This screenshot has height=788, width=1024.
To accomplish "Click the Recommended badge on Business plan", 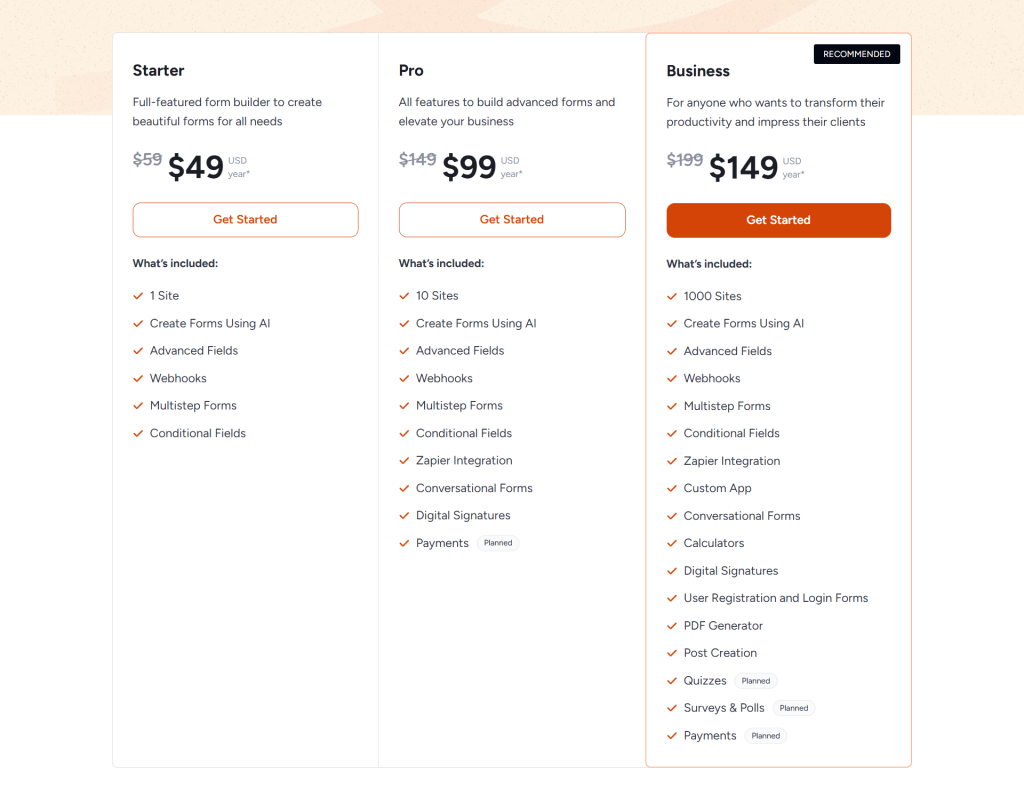I will pyautogui.click(x=856, y=54).
